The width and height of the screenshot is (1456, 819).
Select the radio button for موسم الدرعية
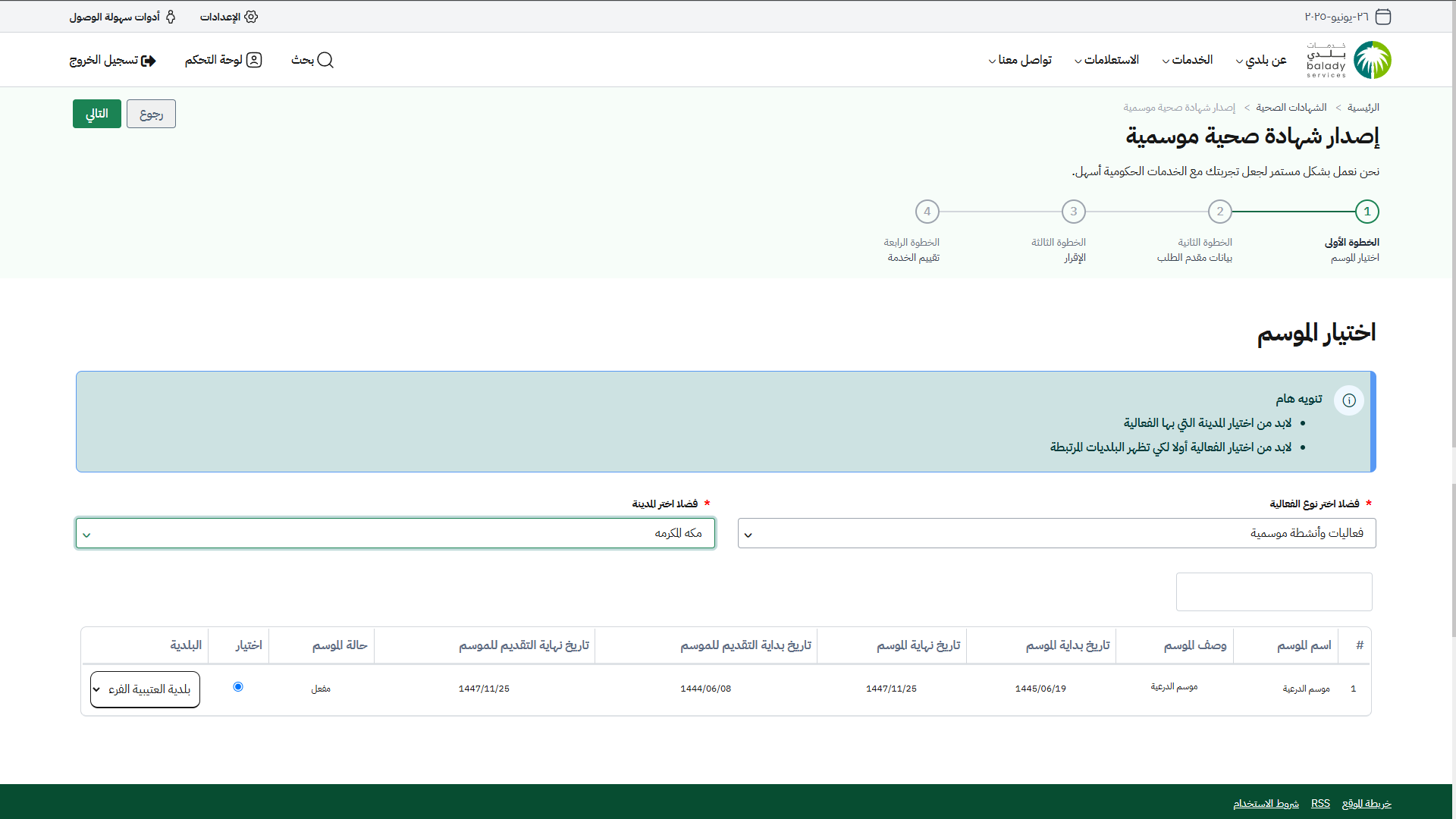[x=238, y=687]
